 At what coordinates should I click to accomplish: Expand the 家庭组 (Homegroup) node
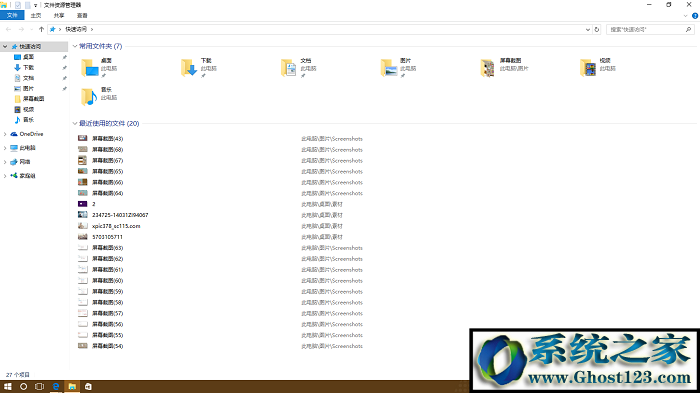coord(5,176)
